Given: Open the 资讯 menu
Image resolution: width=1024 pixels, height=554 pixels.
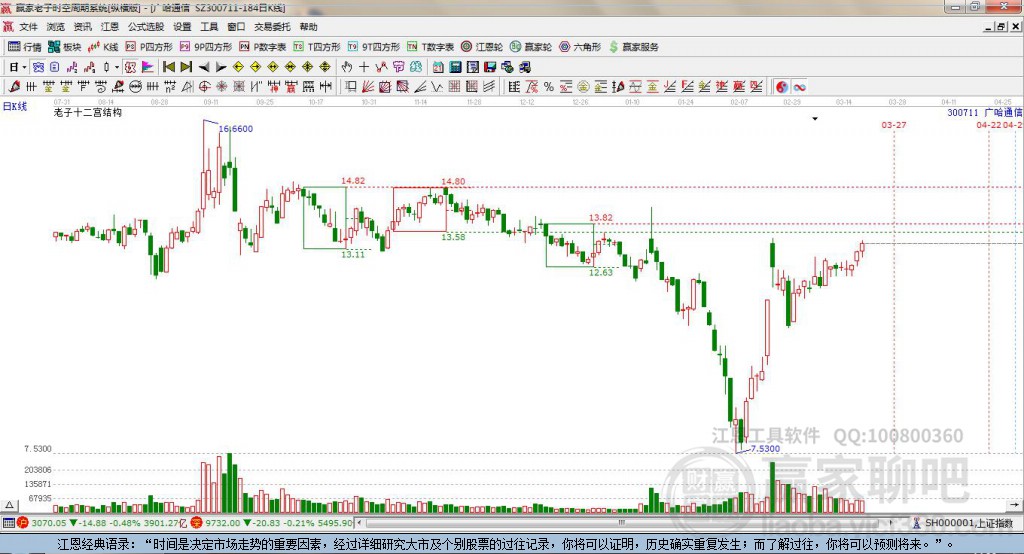Looking at the screenshot, I should point(83,27).
